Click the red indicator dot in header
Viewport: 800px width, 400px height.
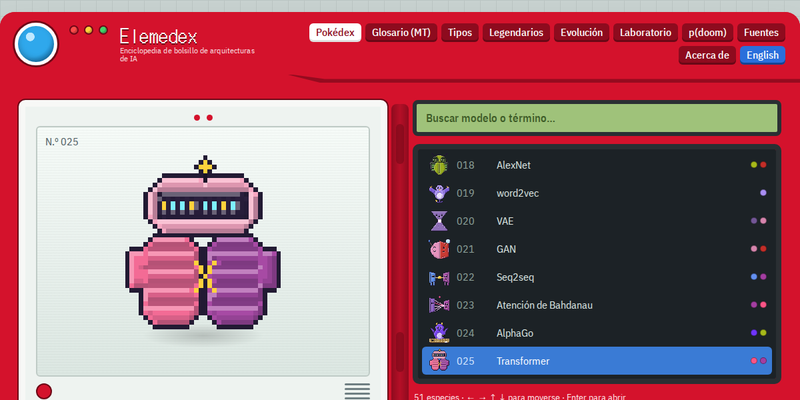74,30
